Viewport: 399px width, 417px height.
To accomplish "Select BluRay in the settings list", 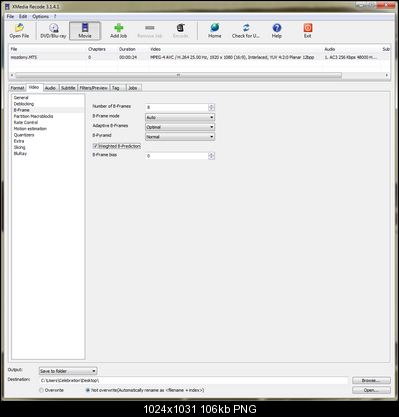I will 20,154.
